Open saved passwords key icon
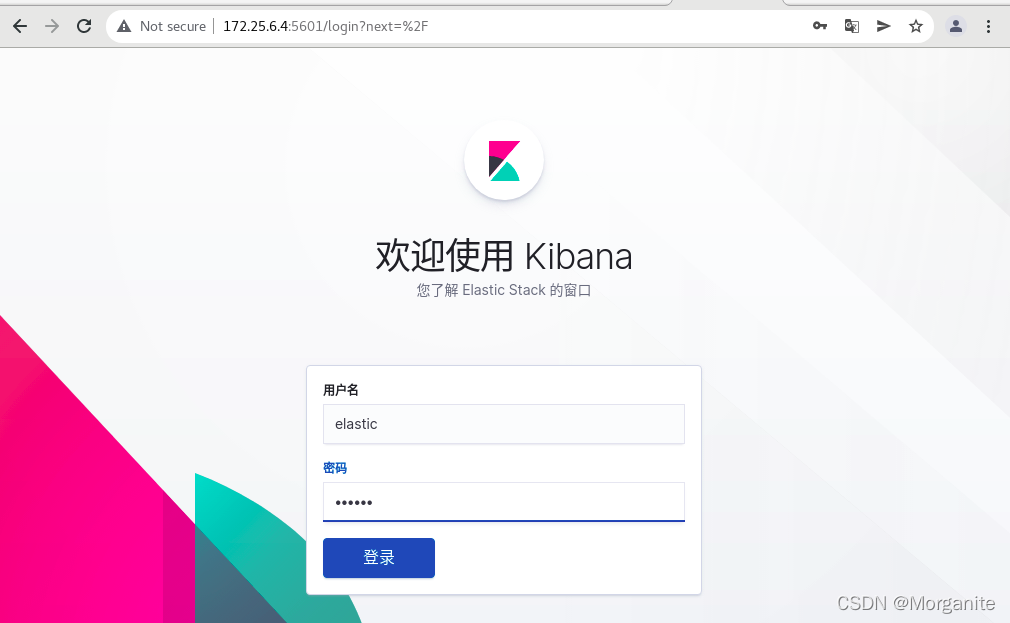This screenshot has height=623, width=1010. click(x=819, y=26)
